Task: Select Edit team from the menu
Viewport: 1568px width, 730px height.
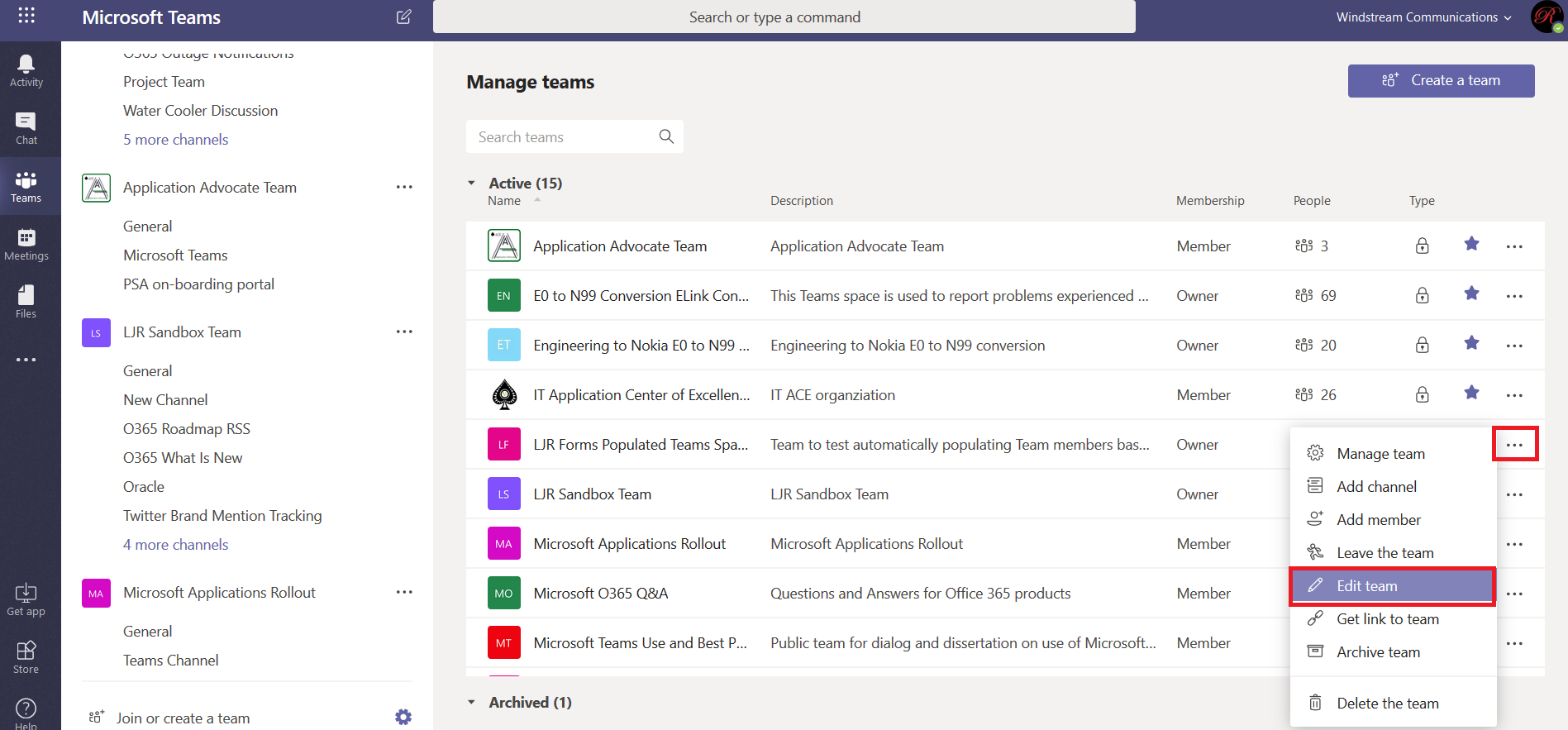Action: click(1393, 585)
